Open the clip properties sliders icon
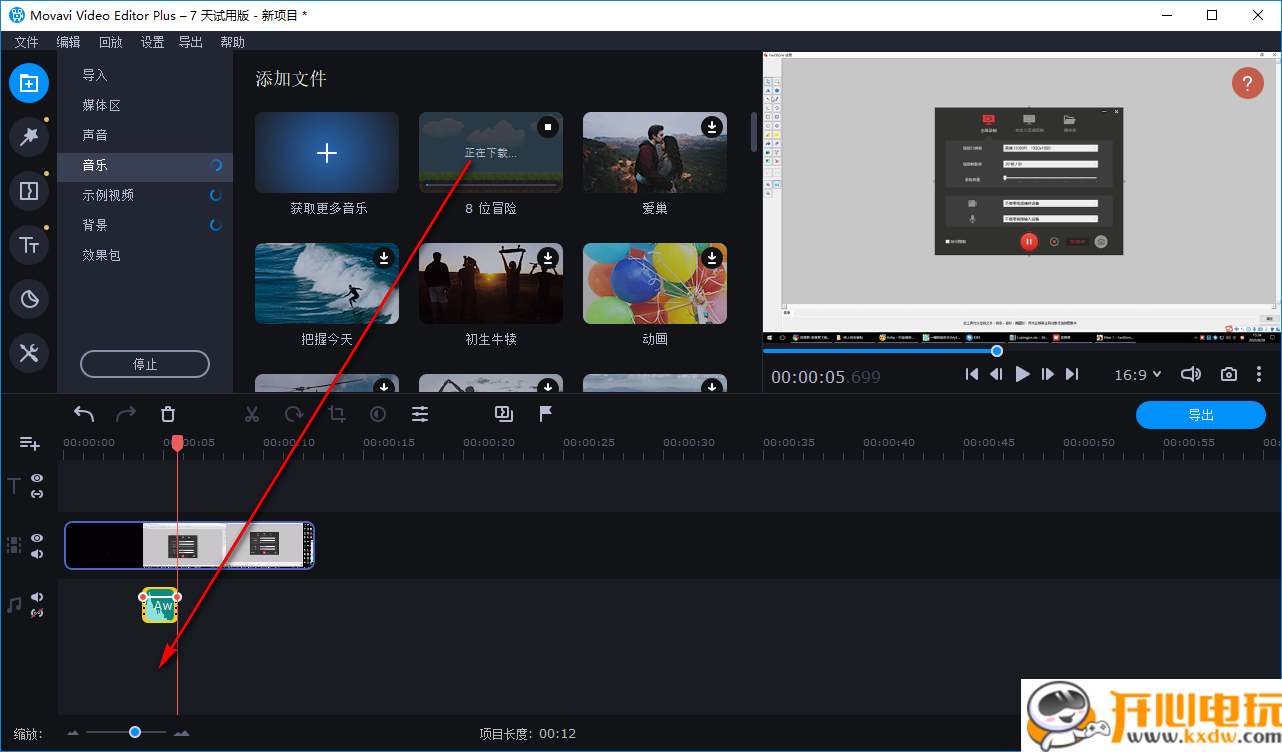 click(420, 414)
